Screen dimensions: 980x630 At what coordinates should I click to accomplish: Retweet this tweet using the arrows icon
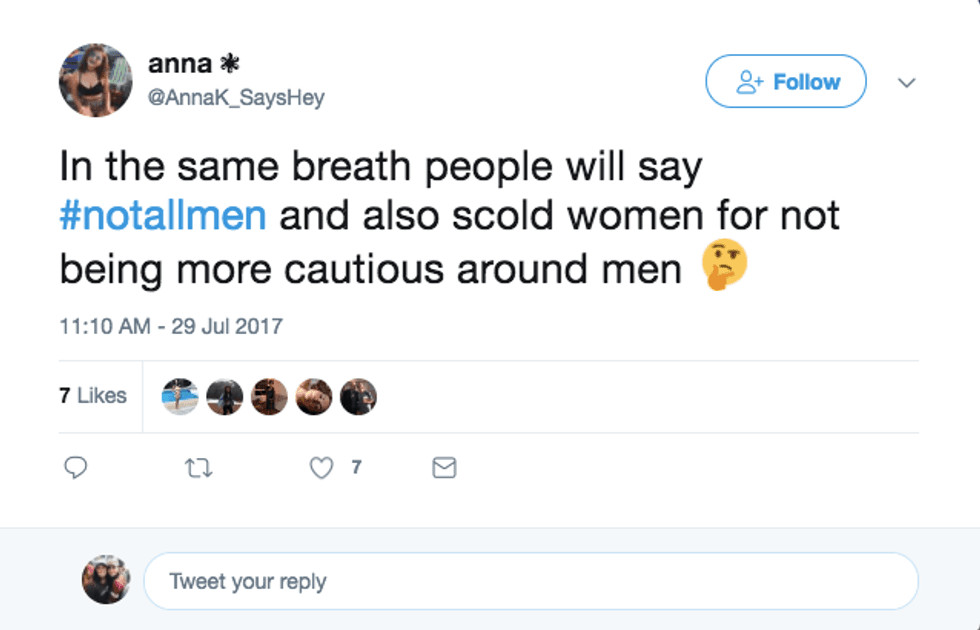[x=197, y=467]
